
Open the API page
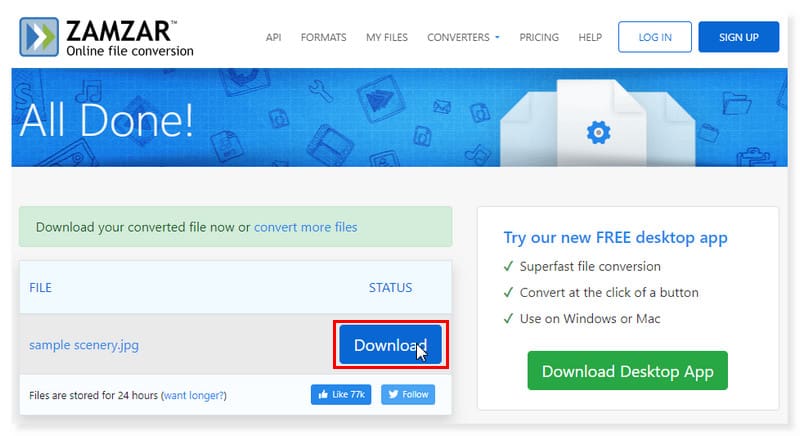coord(273,37)
